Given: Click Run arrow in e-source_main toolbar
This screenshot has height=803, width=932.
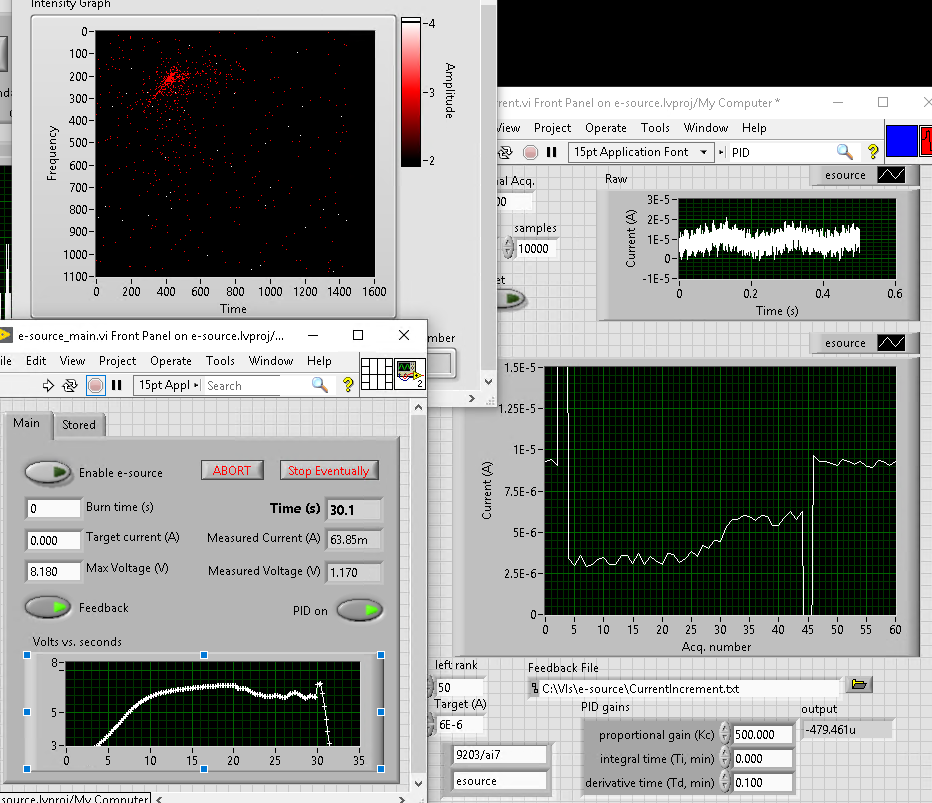Looking at the screenshot, I should [48, 385].
